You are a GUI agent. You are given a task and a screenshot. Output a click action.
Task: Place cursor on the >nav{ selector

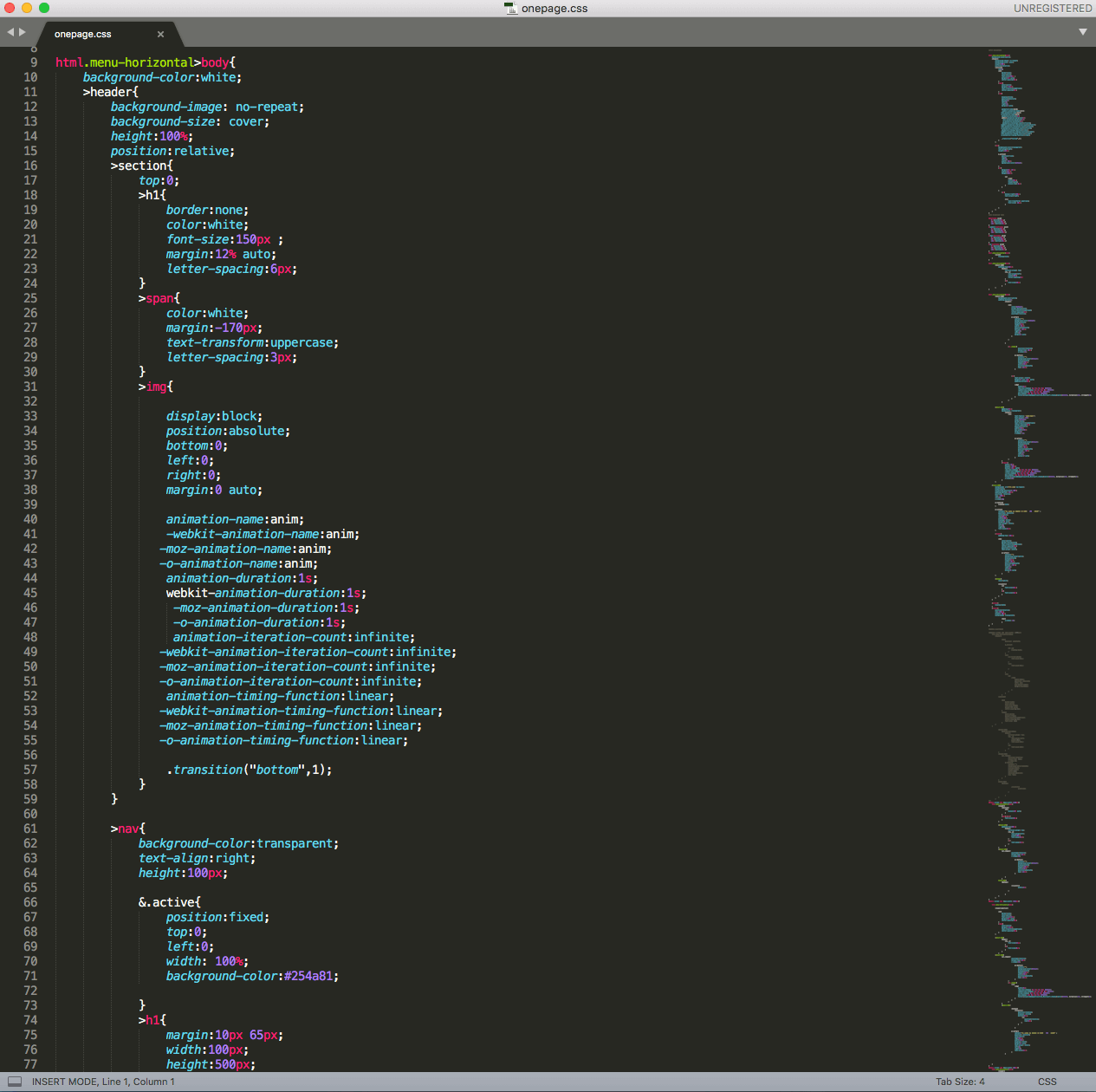pyautogui.click(x=128, y=829)
